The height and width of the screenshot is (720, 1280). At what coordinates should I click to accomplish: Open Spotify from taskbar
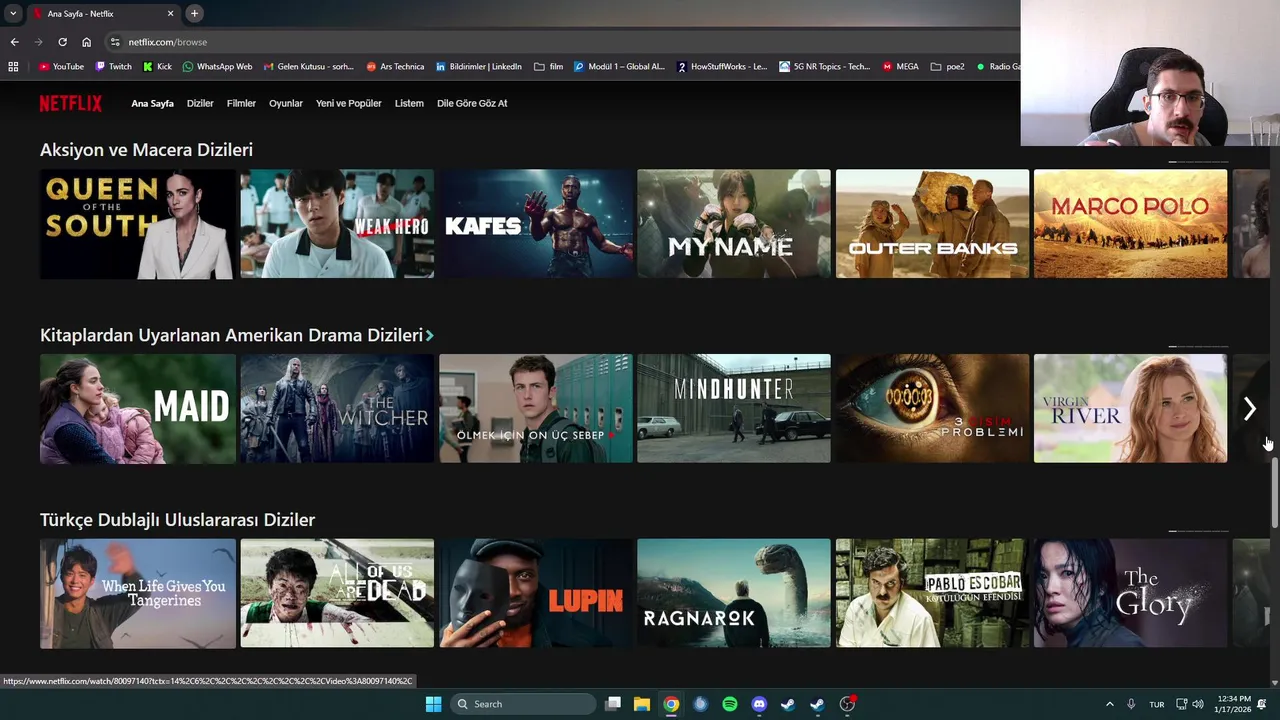pyautogui.click(x=730, y=704)
